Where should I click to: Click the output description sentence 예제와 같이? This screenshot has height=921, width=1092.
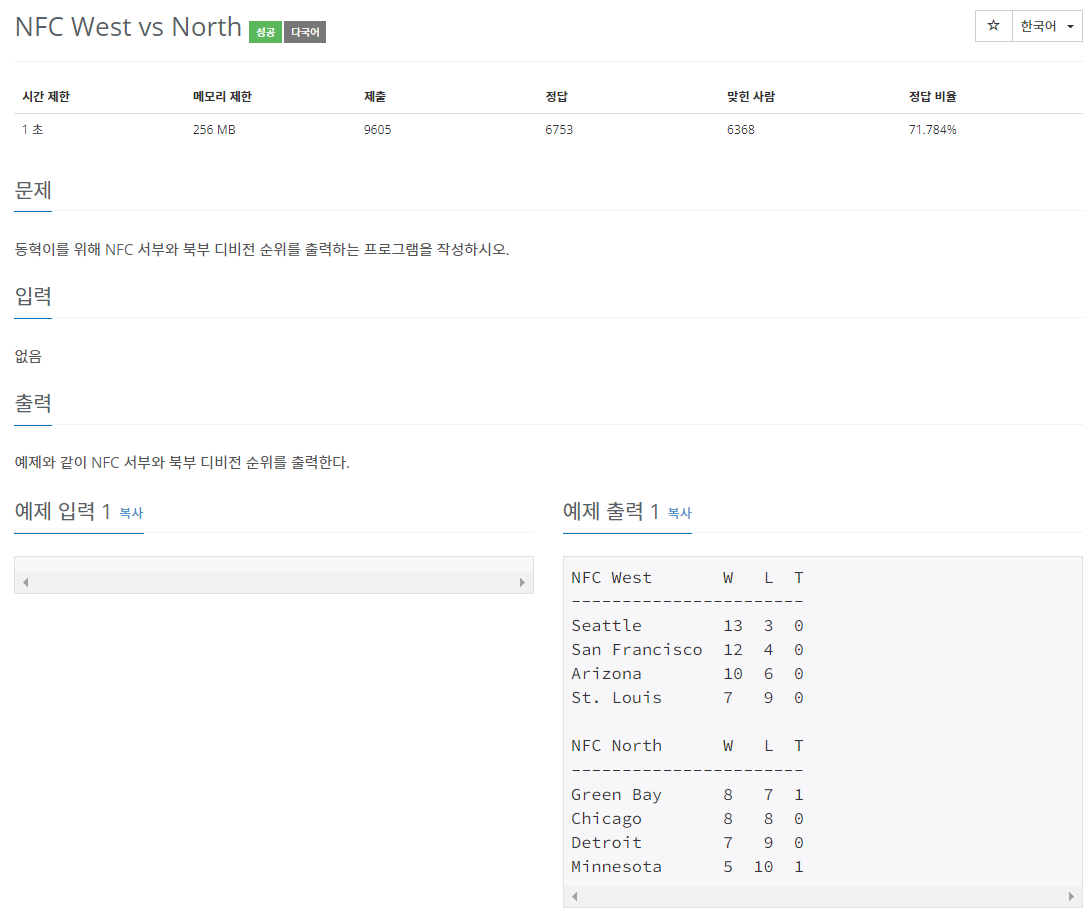click(x=182, y=463)
